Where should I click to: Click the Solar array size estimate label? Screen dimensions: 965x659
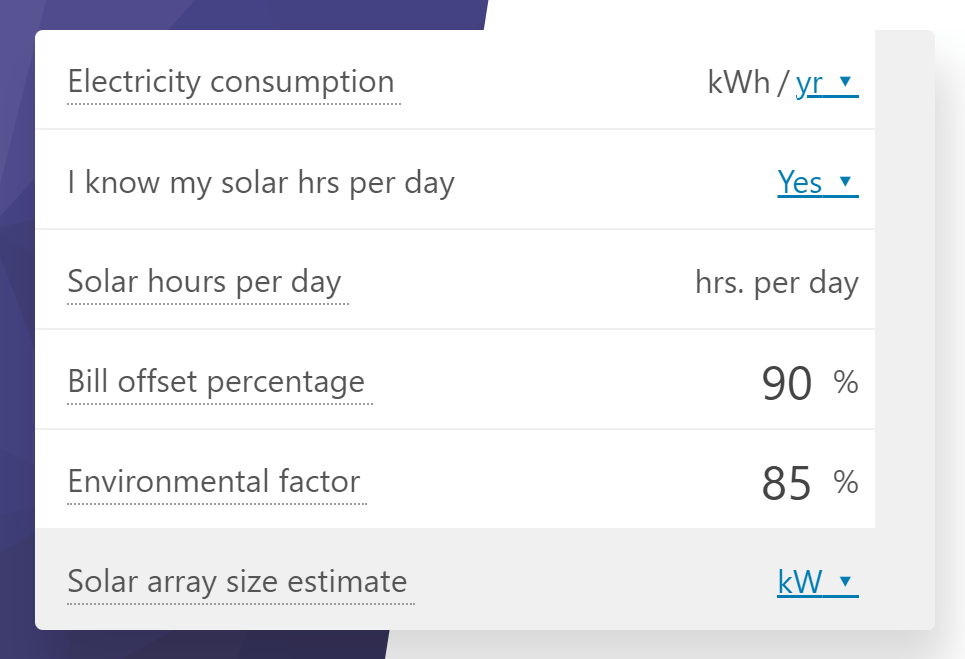(236, 582)
